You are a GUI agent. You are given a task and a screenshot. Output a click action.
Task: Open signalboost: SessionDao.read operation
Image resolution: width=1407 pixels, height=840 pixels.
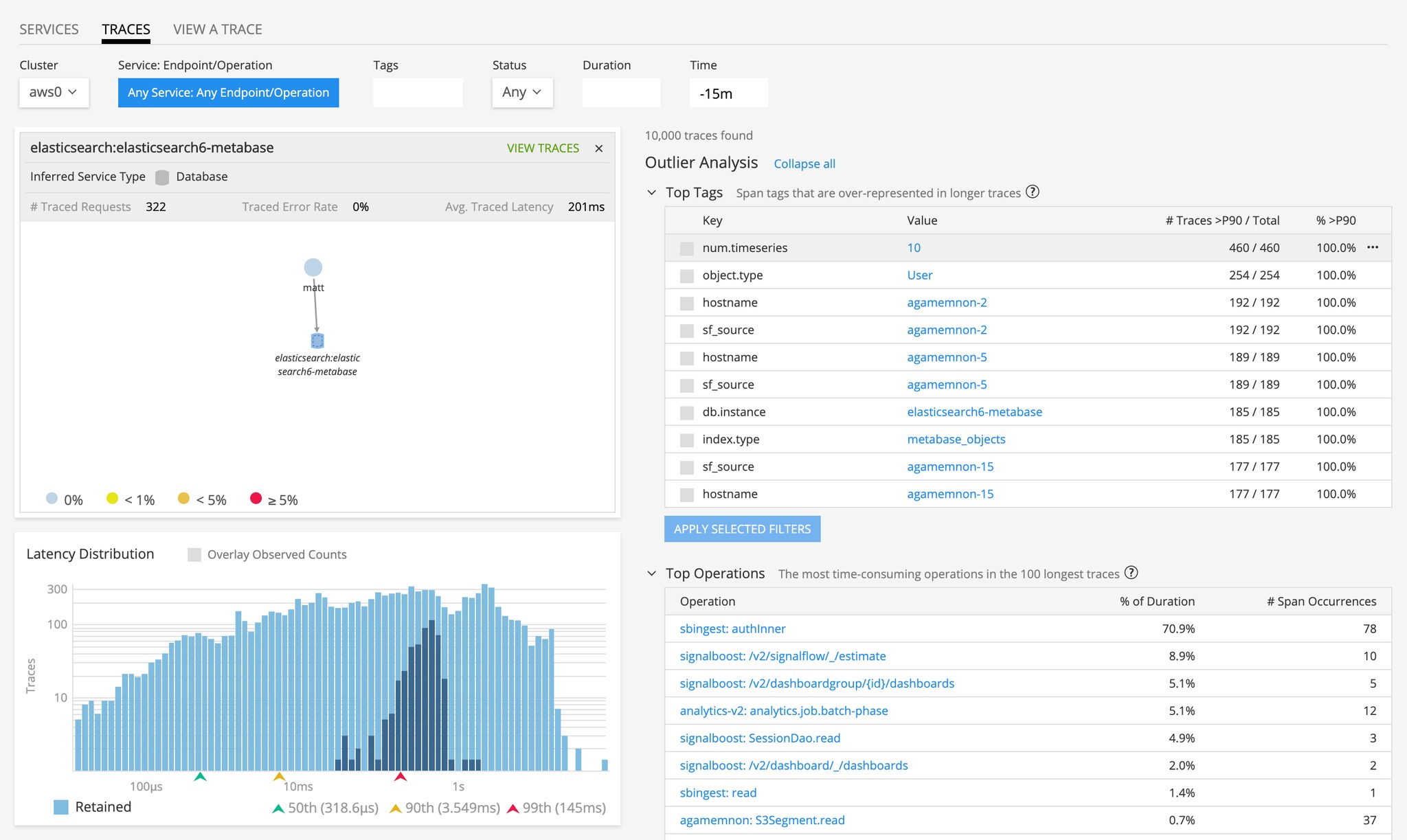click(x=760, y=738)
